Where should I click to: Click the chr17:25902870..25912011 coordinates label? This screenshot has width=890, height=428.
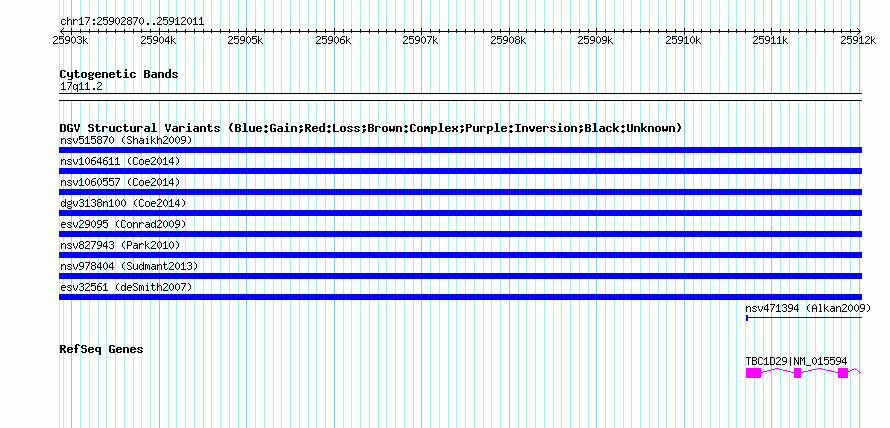(x=132, y=22)
